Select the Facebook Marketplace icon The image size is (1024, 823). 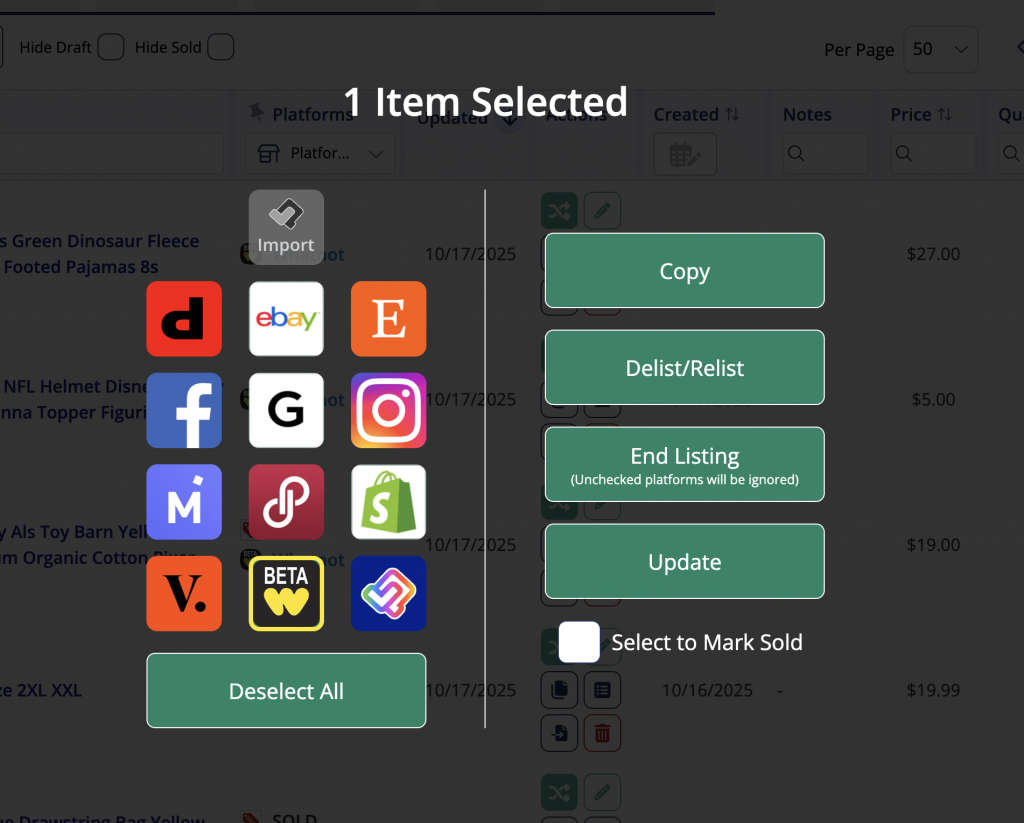coord(184,410)
